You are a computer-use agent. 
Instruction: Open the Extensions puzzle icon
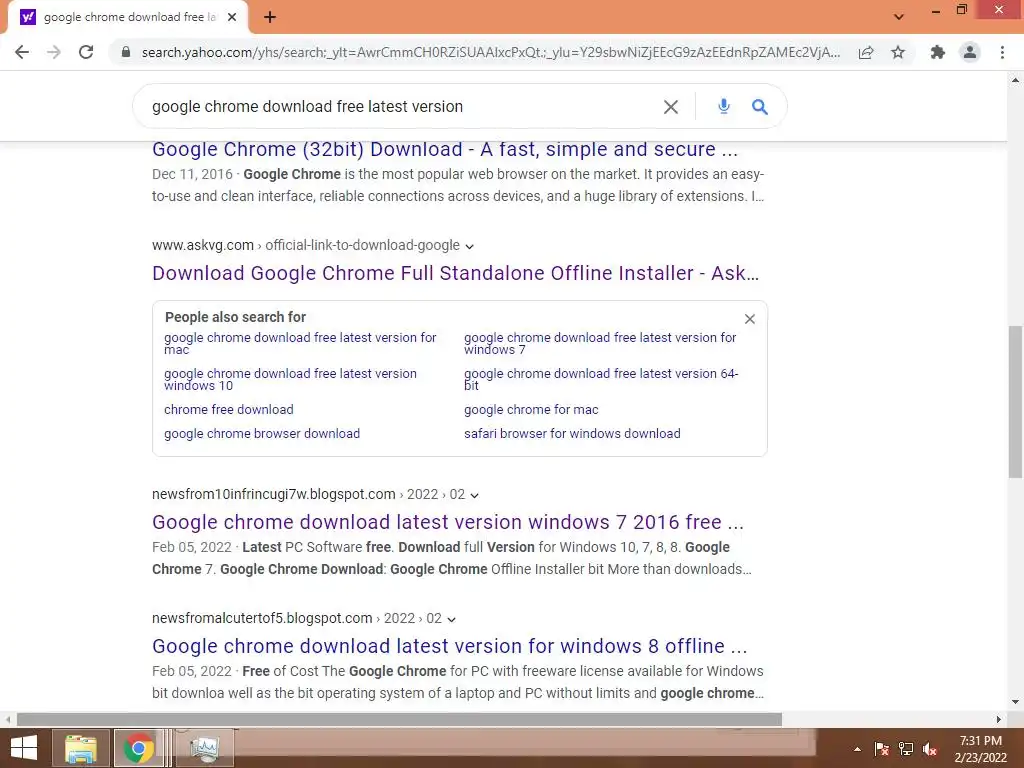click(938, 52)
